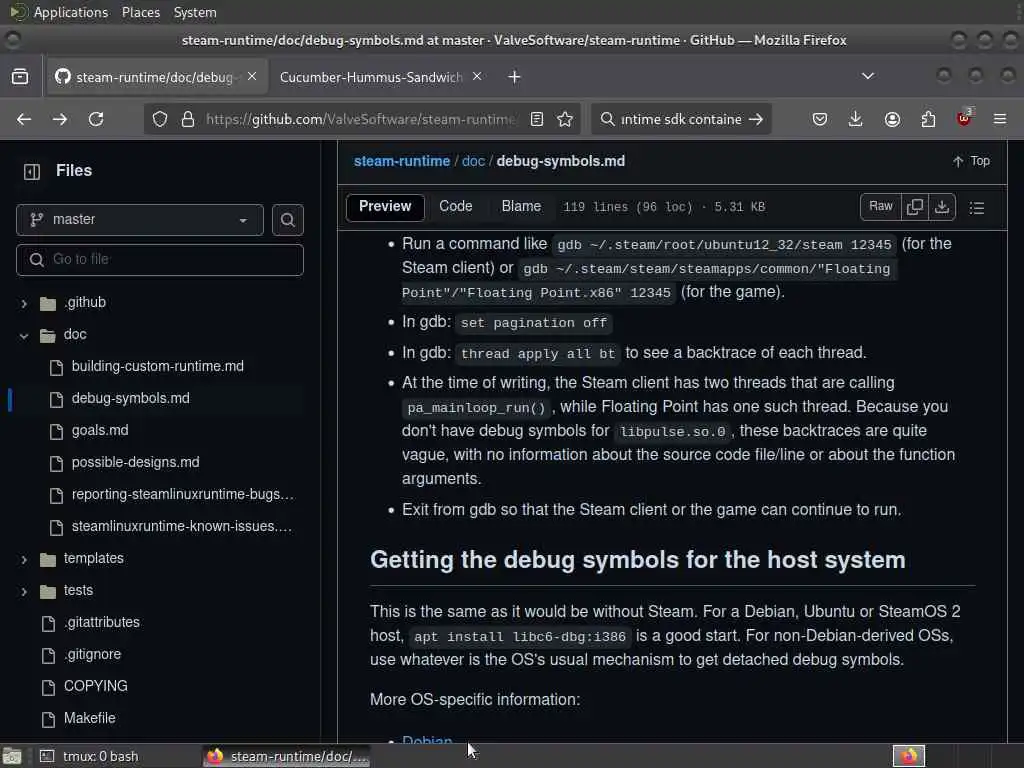1024x768 pixels.
Task: Select debug-symbols.md in file tree
Action: (x=131, y=398)
